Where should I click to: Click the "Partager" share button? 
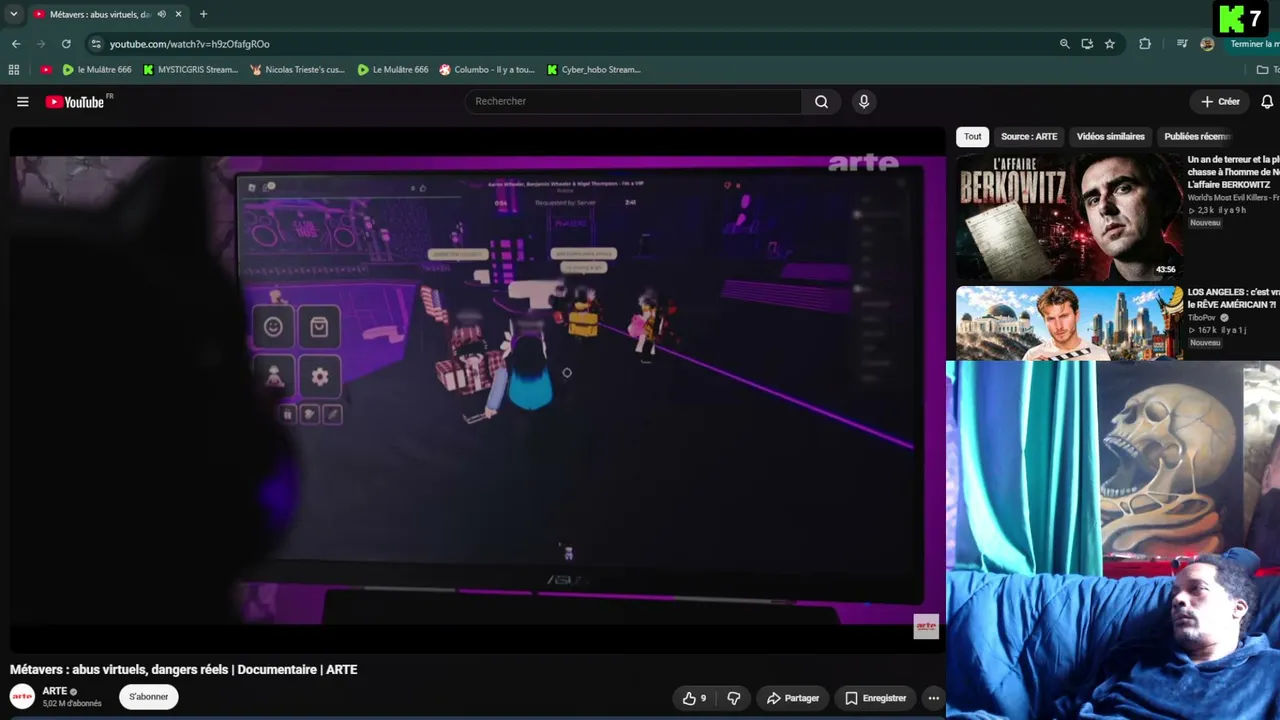(793, 698)
